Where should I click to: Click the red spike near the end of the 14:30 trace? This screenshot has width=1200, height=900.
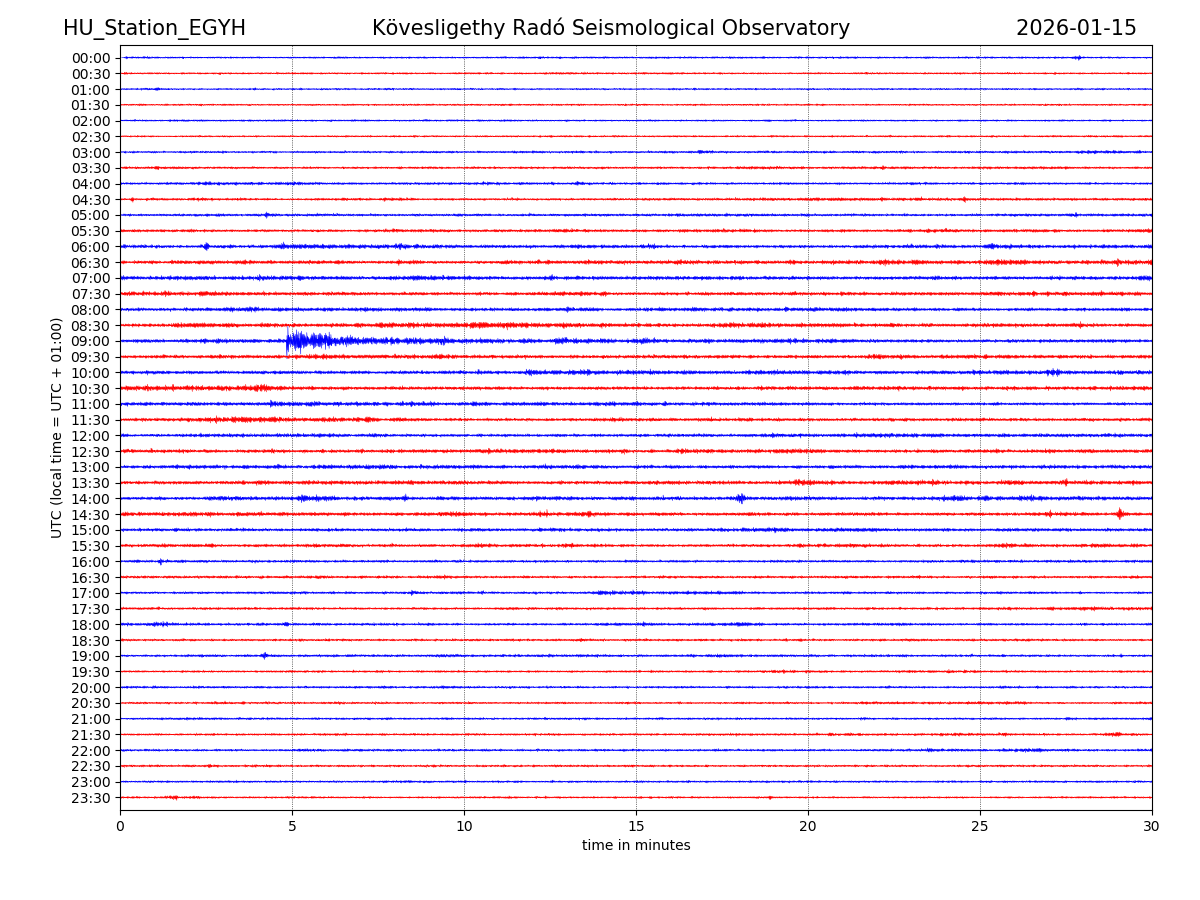(1119, 514)
